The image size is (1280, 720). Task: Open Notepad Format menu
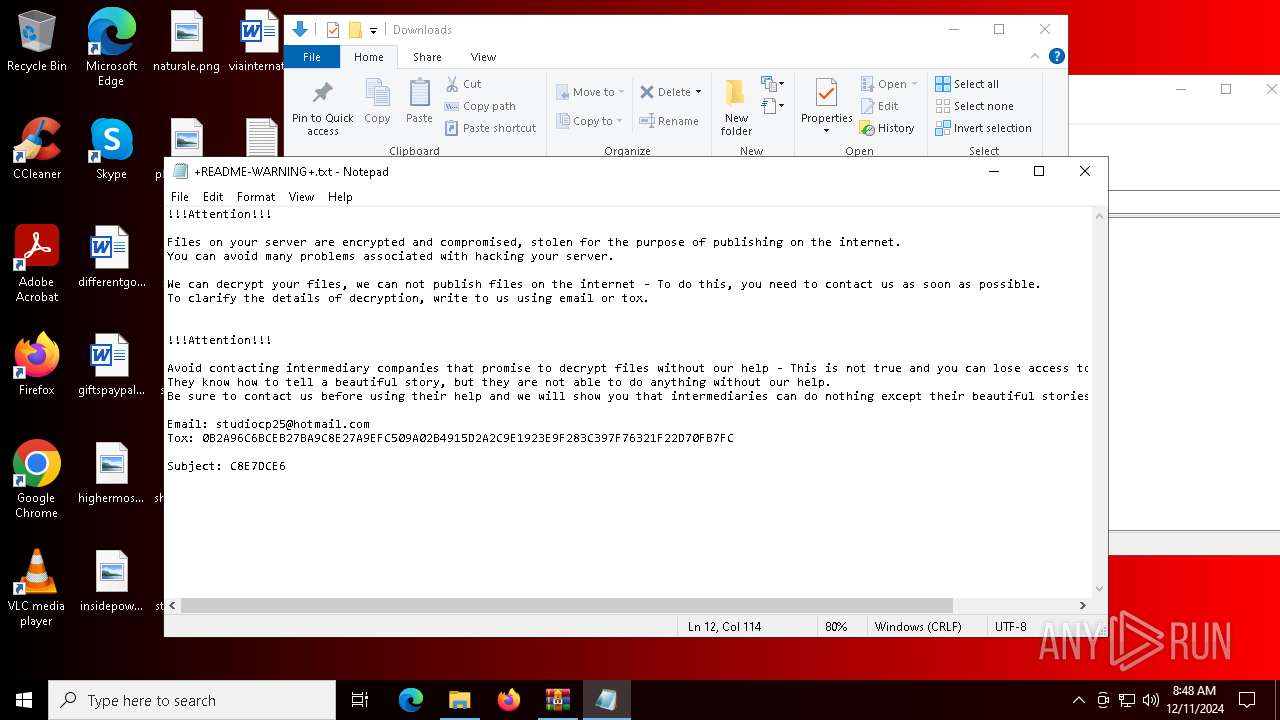point(256,197)
